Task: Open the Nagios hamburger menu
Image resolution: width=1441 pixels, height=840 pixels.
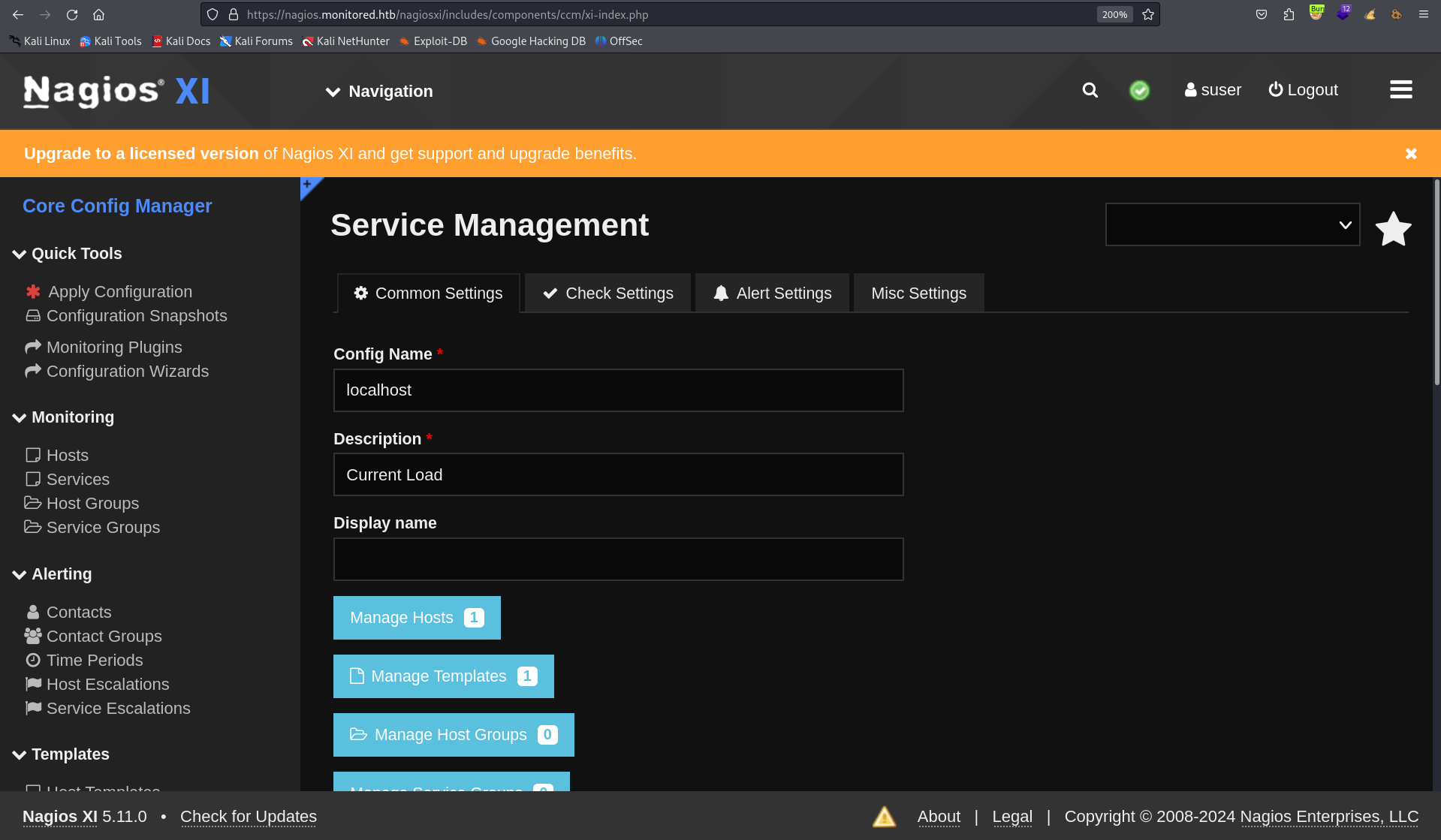Action: click(x=1401, y=90)
